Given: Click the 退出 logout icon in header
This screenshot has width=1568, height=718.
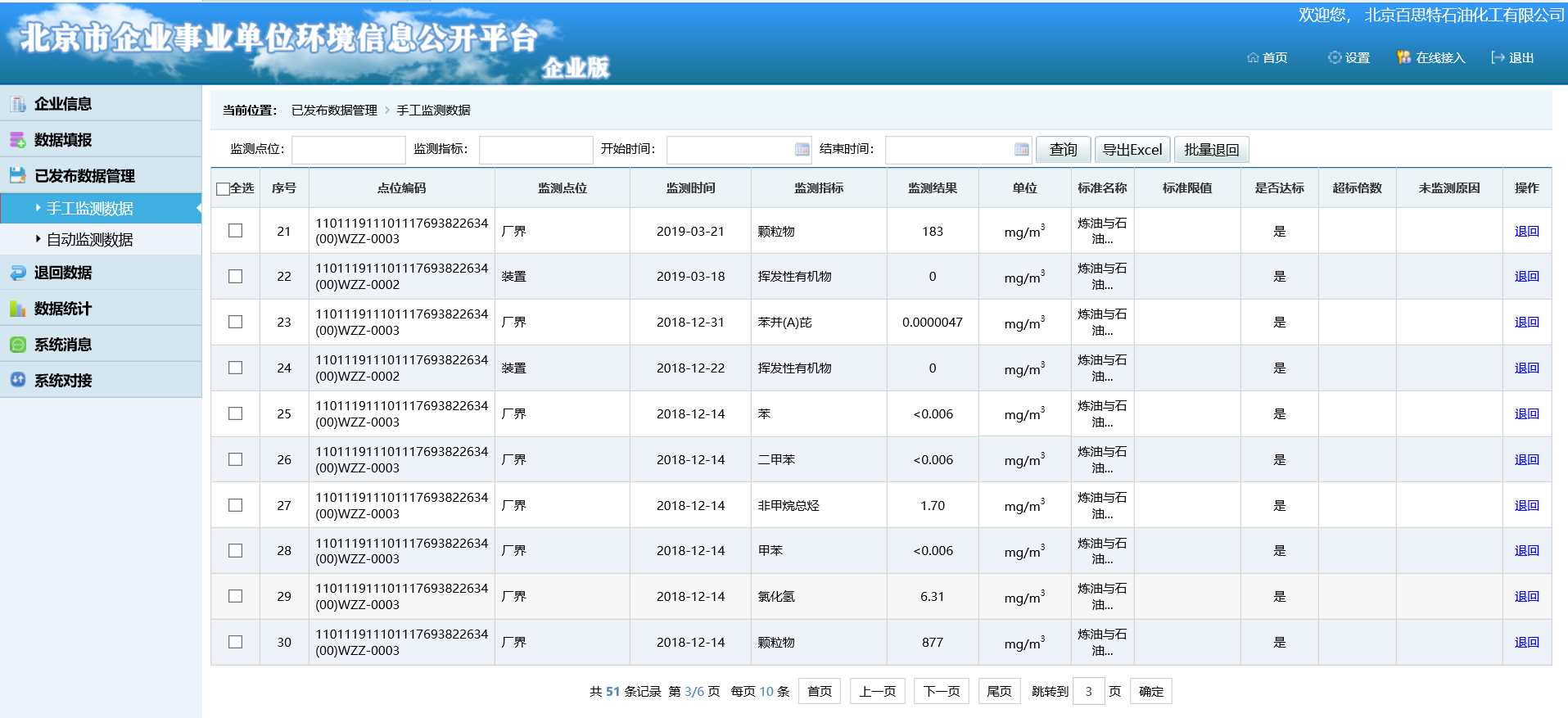Looking at the screenshot, I should click(x=1498, y=57).
